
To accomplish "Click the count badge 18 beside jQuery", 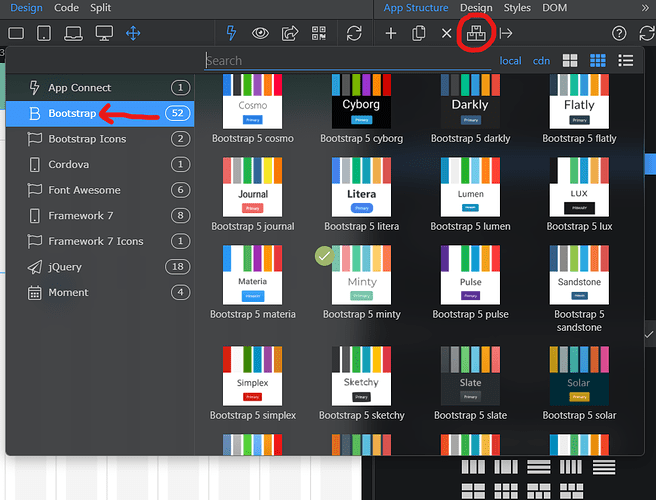I will (x=177, y=267).
